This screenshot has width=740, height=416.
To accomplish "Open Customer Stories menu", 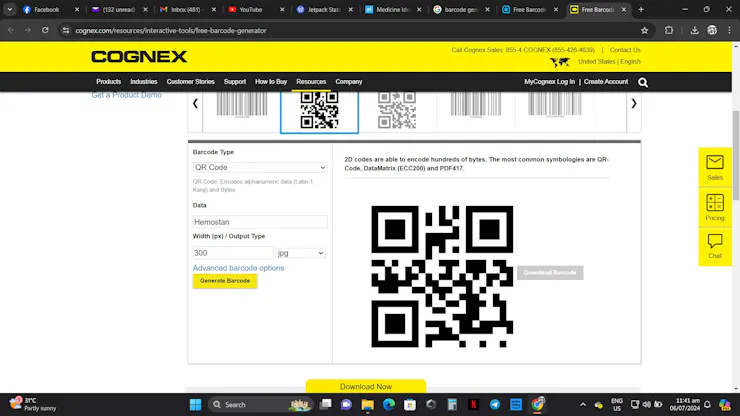I will point(191,82).
